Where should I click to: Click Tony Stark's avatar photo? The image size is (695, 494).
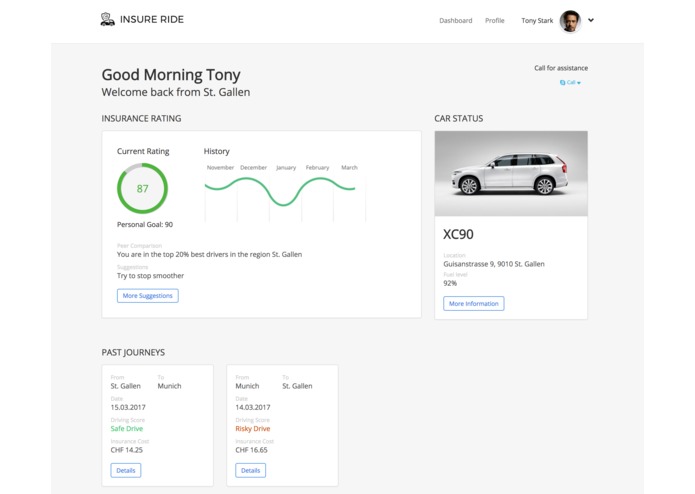(x=570, y=21)
